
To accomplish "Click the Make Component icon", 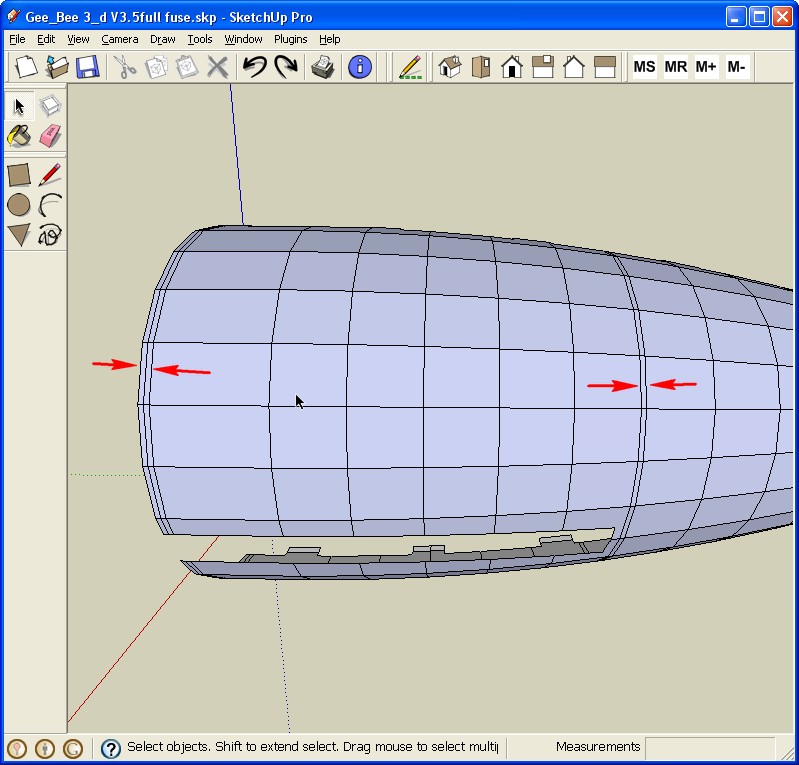I will click(x=49, y=106).
